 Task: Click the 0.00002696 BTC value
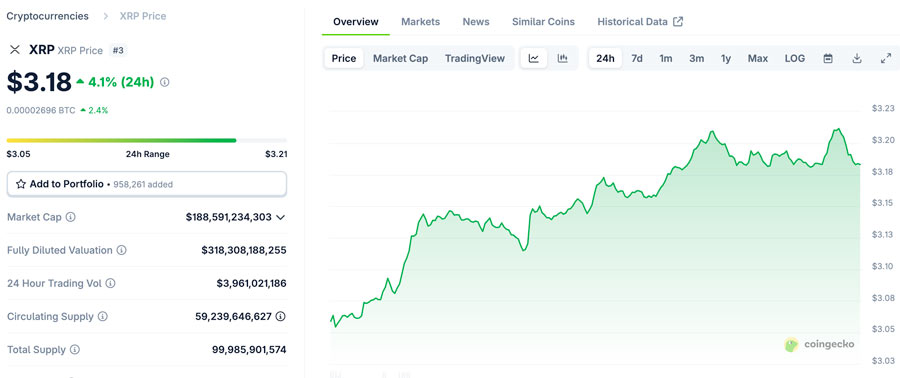[x=41, y=110]
